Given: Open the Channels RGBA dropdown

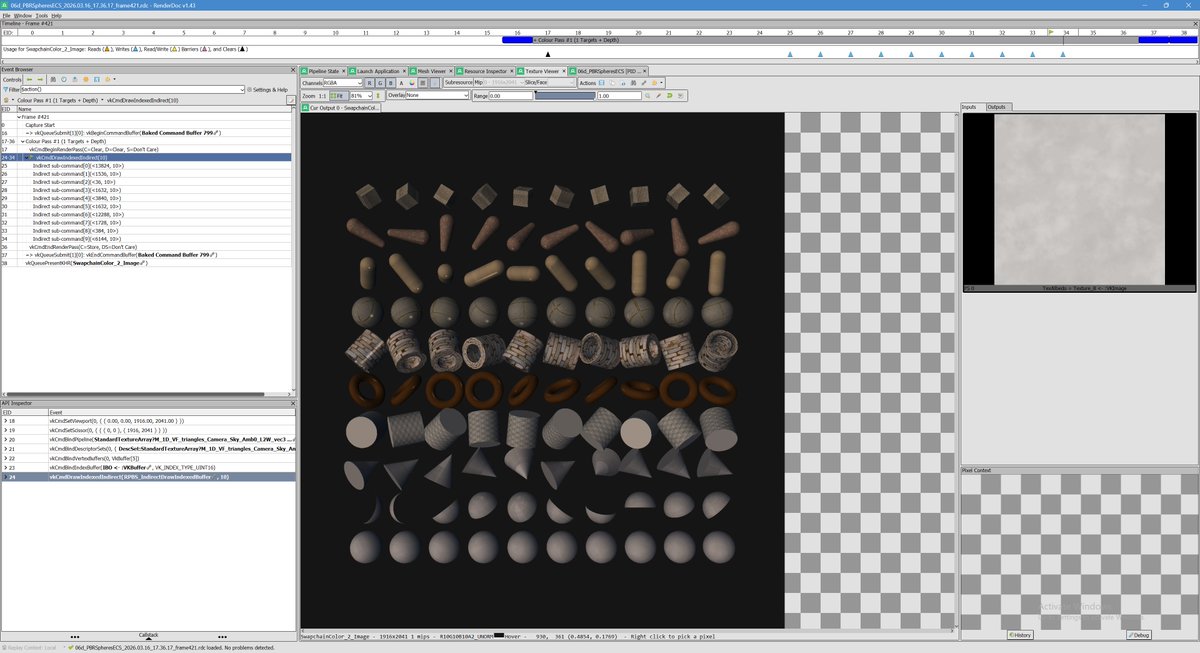Looking at the screenshot, I should point(343,83).
